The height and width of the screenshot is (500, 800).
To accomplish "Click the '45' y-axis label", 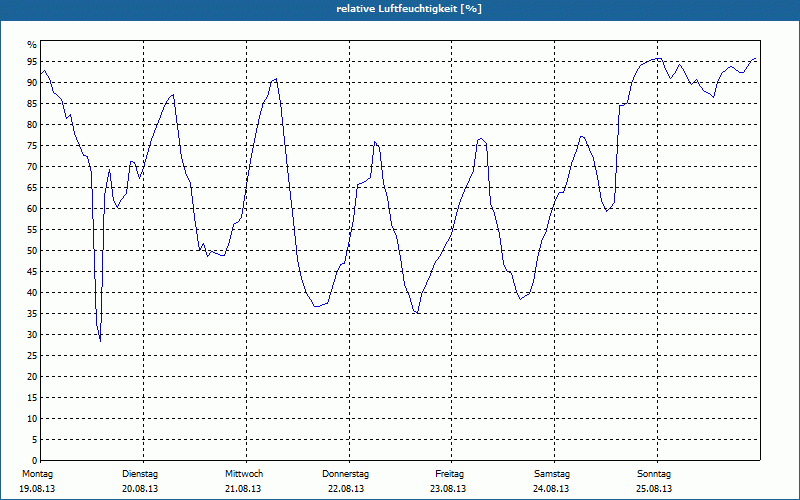I will 32,271.
